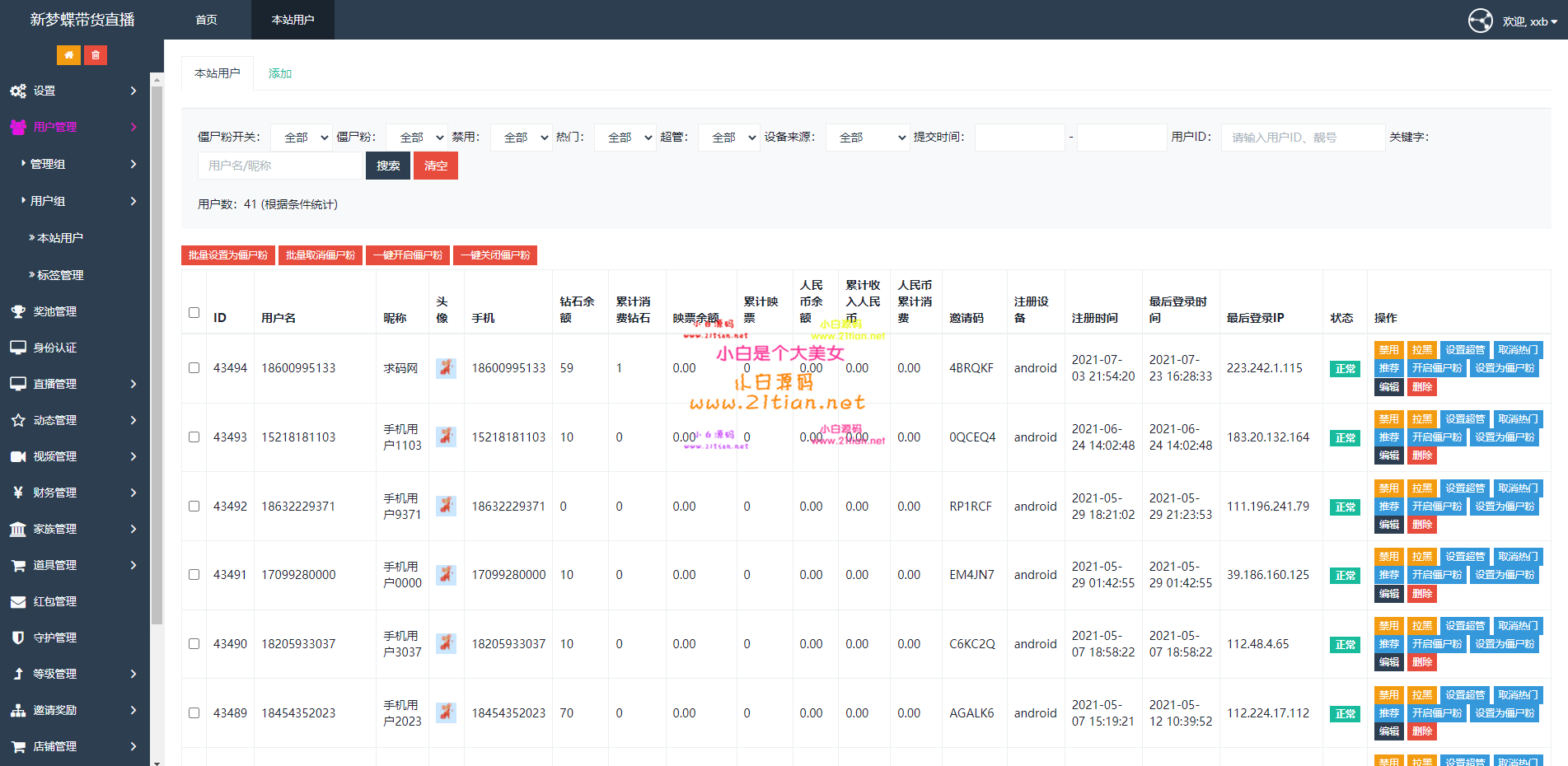This screenshot has width=1568, height=766.
Task: Open the 僵尸粉开关 dropdown filter
Action: pyautogui.click(x=301, y=138)
